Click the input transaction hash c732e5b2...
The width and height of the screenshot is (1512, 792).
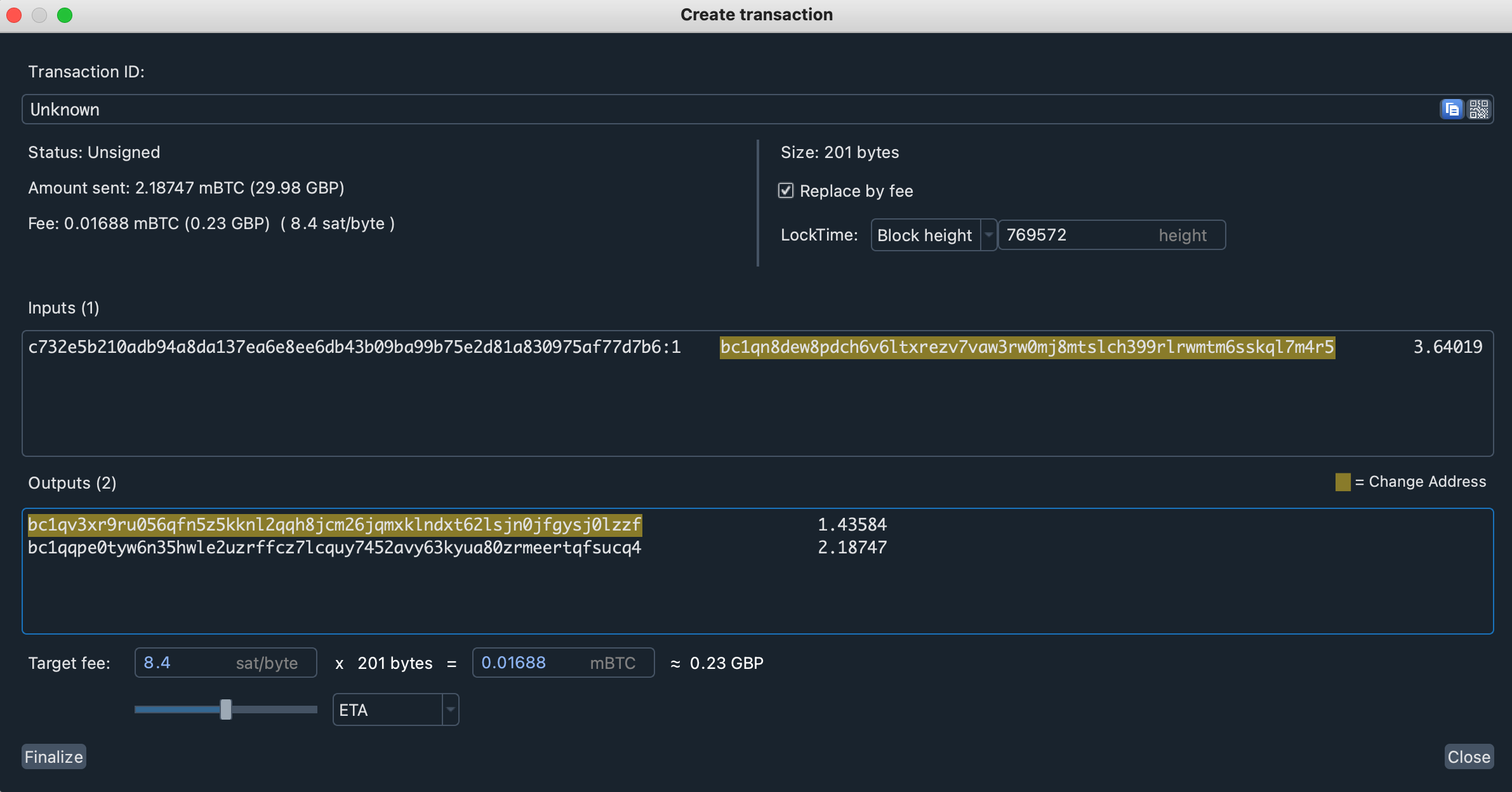[354, 347]
